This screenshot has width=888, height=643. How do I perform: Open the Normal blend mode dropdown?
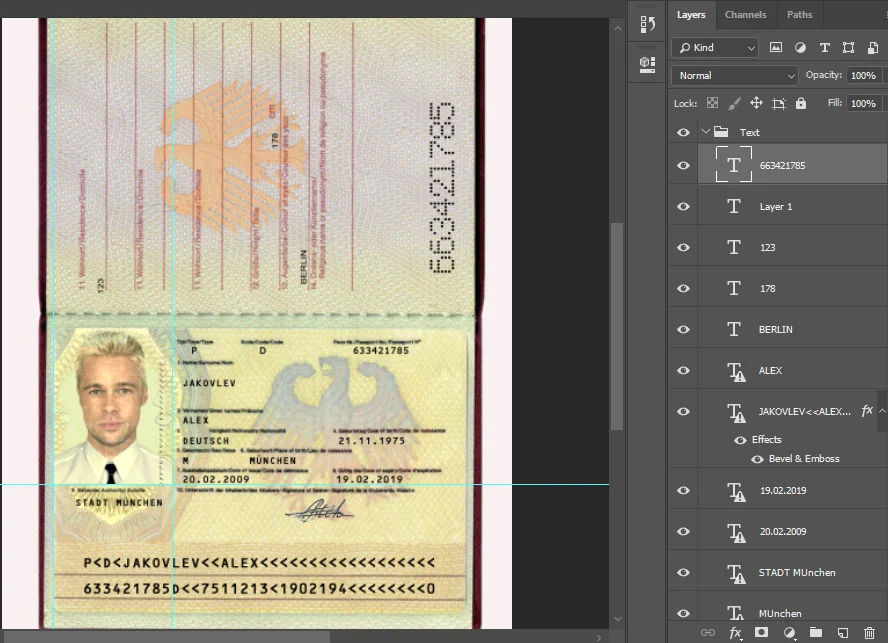coord(735,75)
